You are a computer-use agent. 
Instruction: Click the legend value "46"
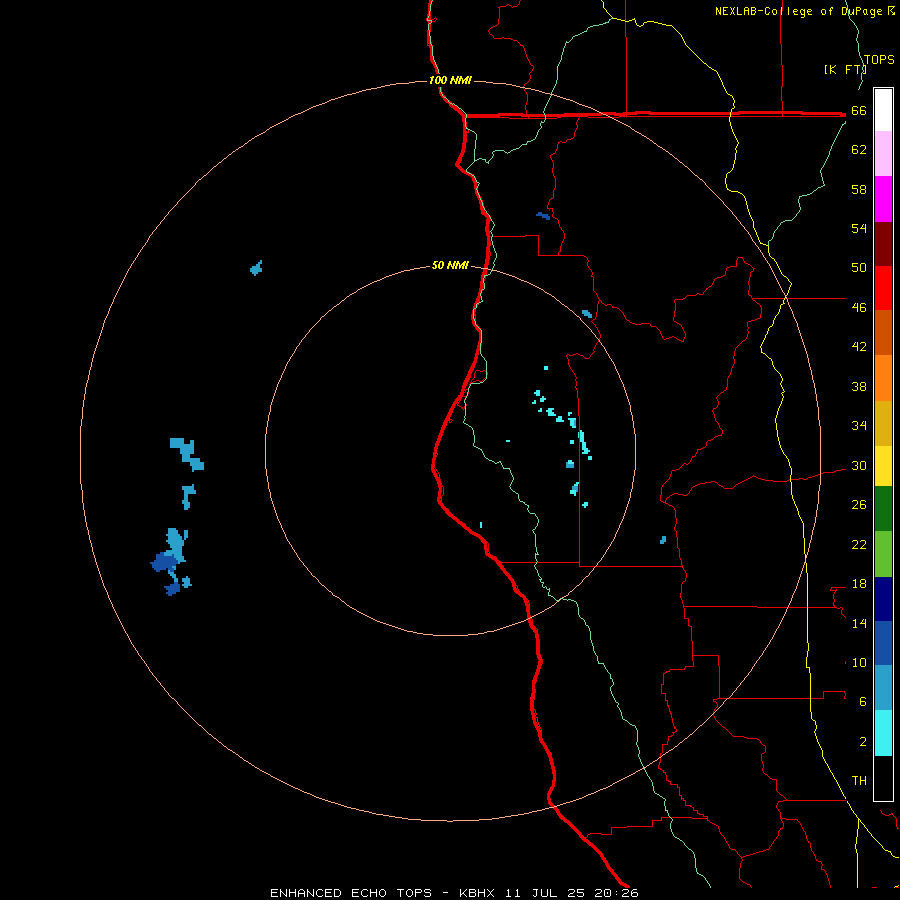[x=859, y=308]
